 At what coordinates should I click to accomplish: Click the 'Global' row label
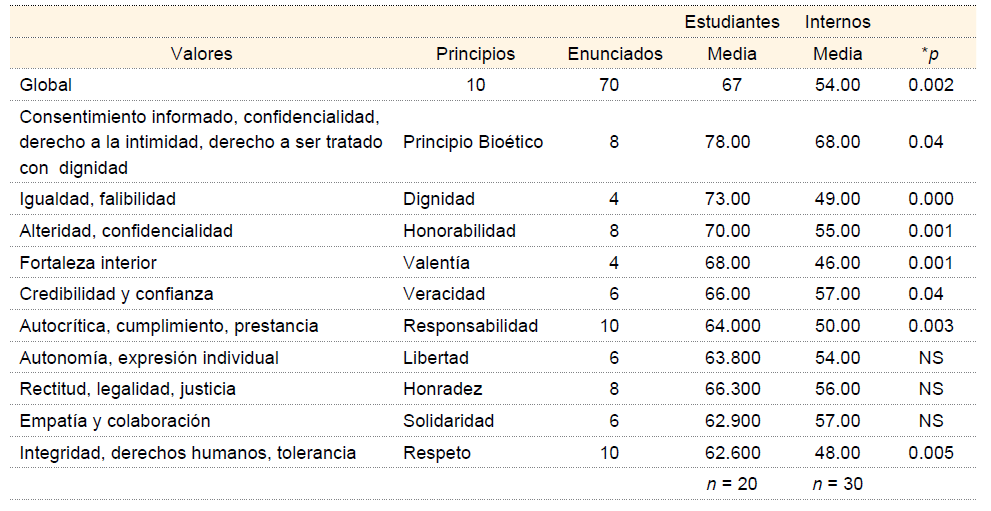(46, 85)
